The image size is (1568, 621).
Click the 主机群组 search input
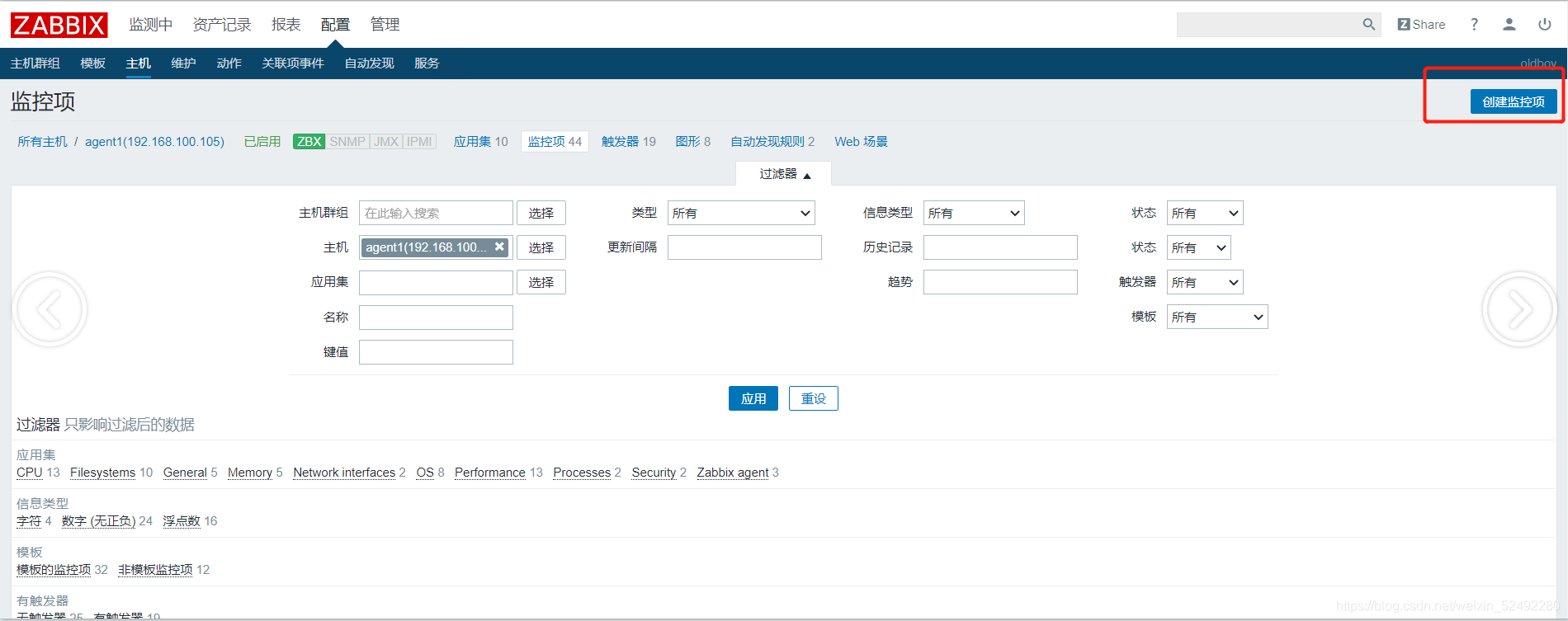[436, 213]
